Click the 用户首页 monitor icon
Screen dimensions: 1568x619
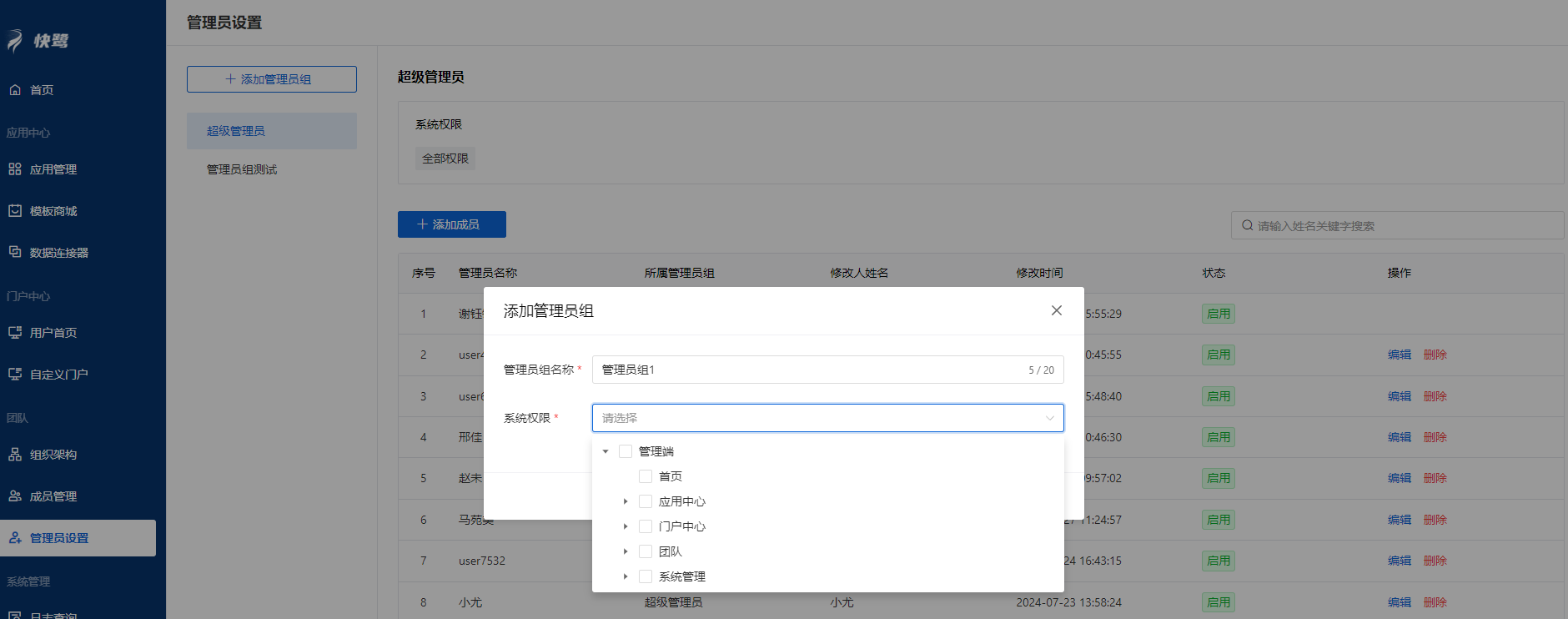tap(15, 333)
